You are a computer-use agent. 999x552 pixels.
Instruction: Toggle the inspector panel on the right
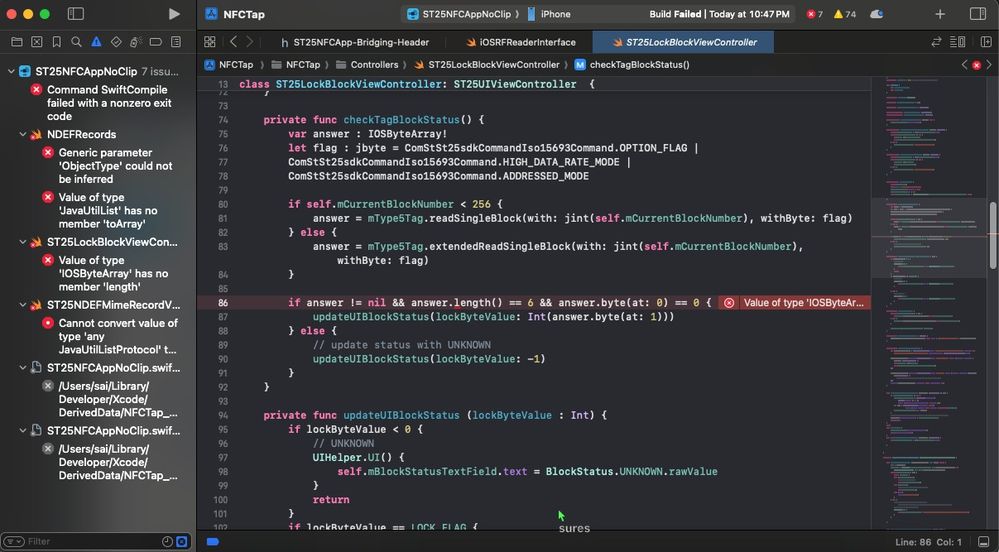point(977,14)
